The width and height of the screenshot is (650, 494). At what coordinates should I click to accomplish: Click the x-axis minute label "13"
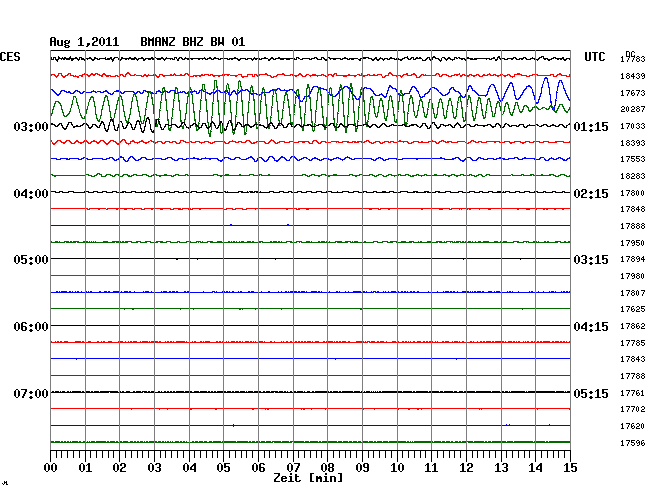coord(501,468)
